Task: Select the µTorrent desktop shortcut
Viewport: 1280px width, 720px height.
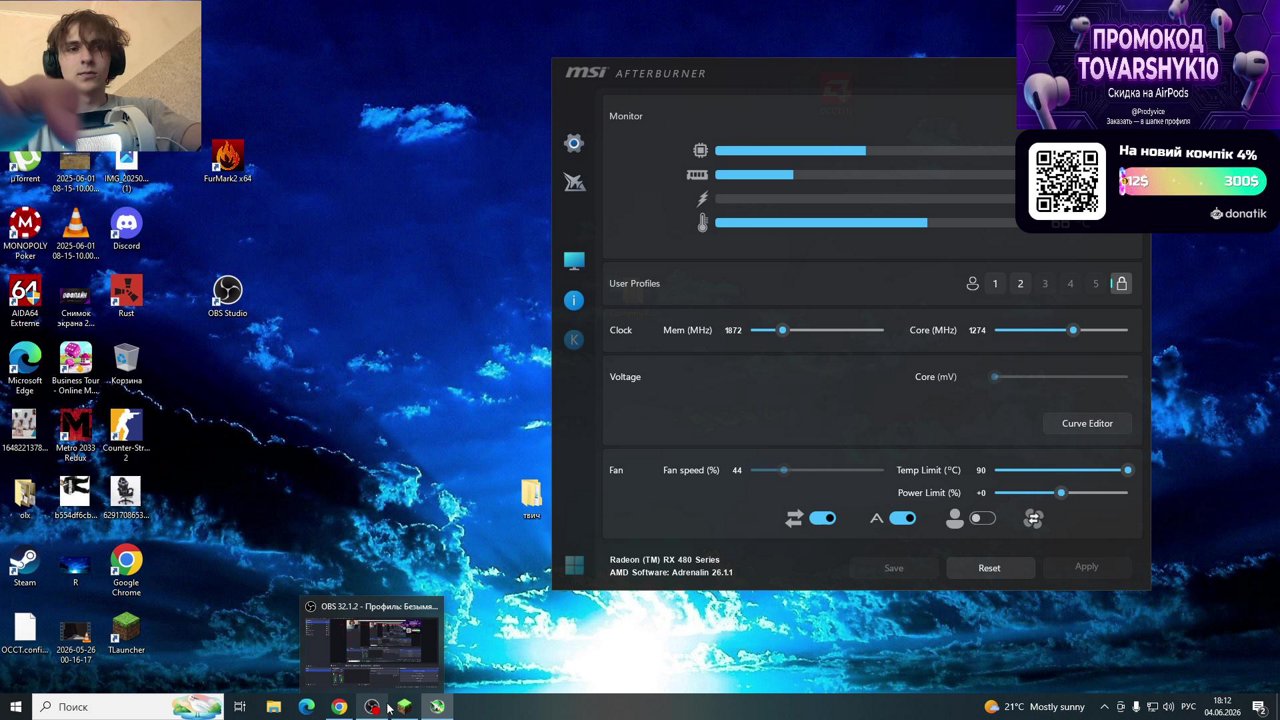Action: click(25, 167)
